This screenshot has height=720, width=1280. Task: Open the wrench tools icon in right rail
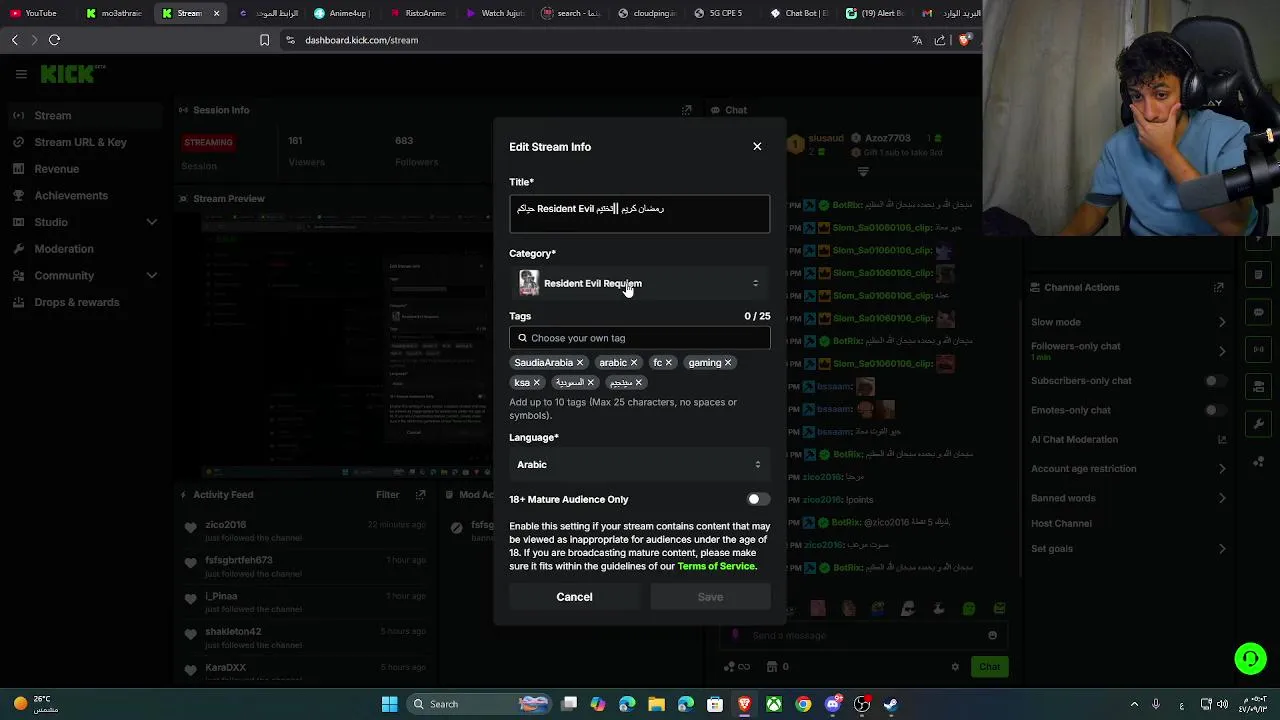pos(1259,424)
